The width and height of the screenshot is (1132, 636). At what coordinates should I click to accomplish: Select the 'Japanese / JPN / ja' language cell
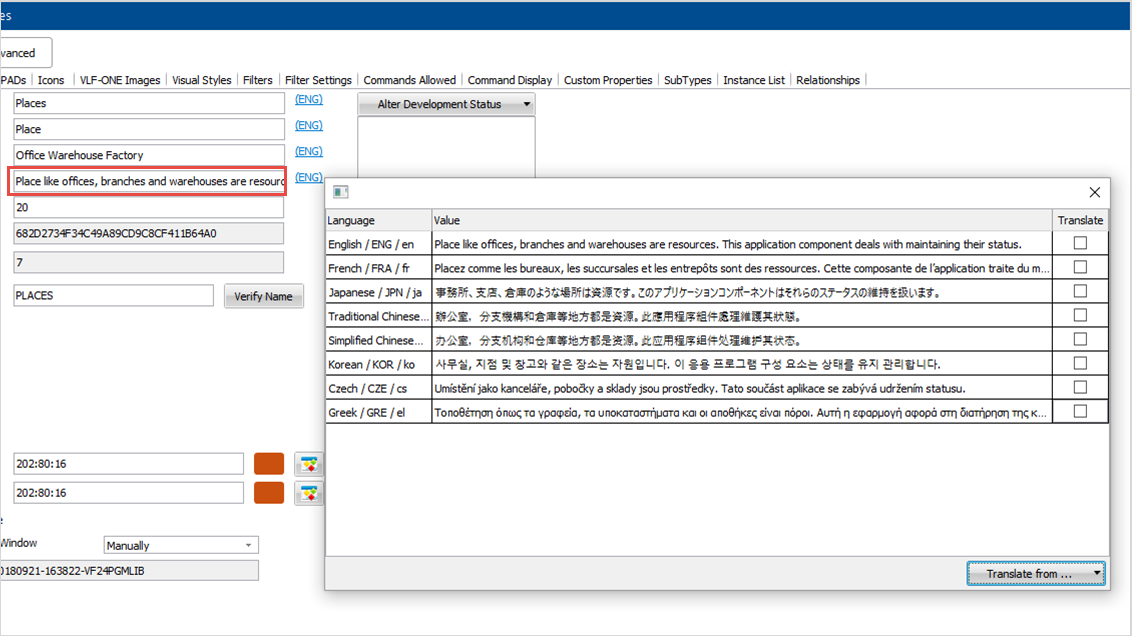click(378, 292)
